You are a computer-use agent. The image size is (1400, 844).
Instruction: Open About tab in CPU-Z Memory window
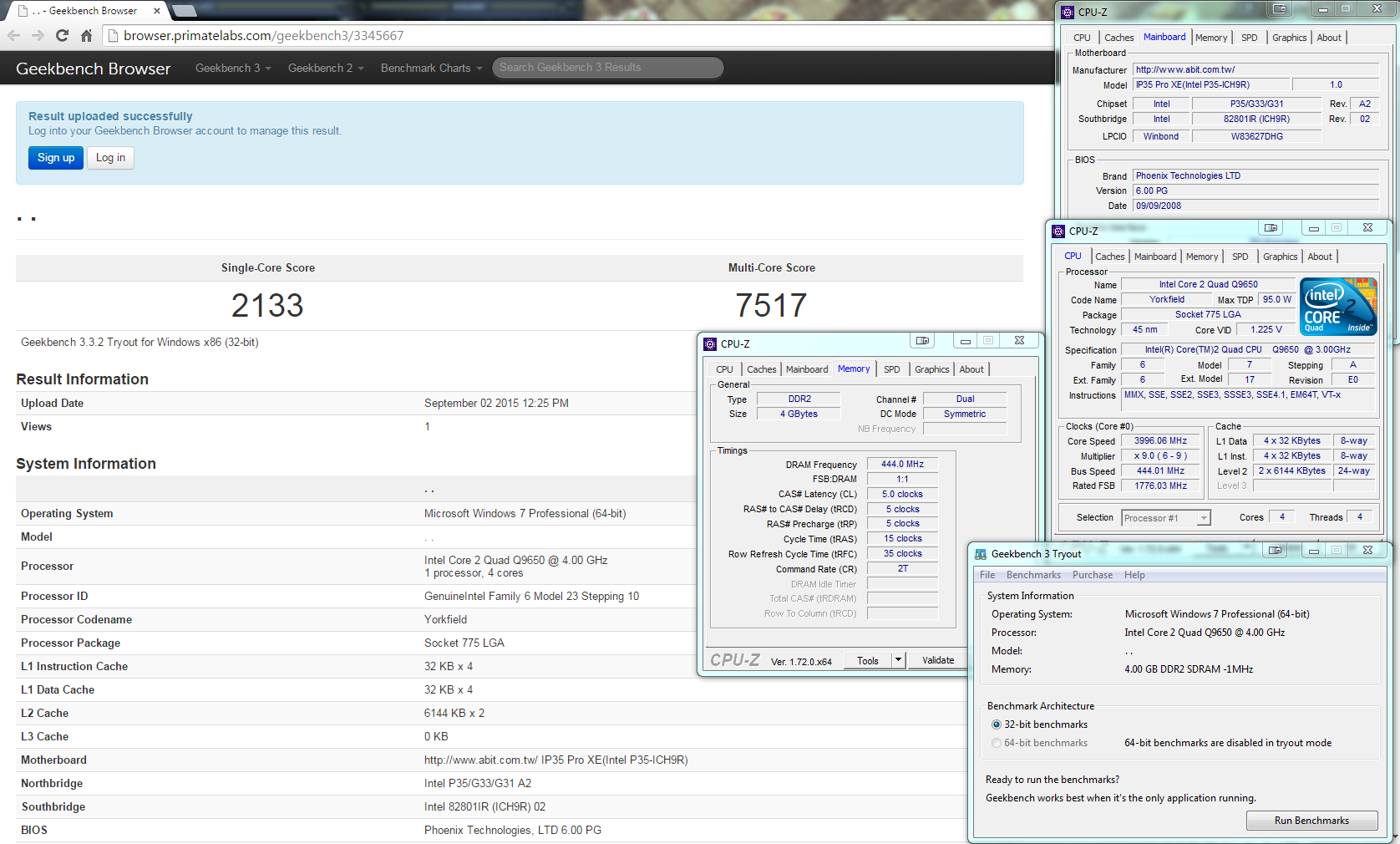(971, 369)
